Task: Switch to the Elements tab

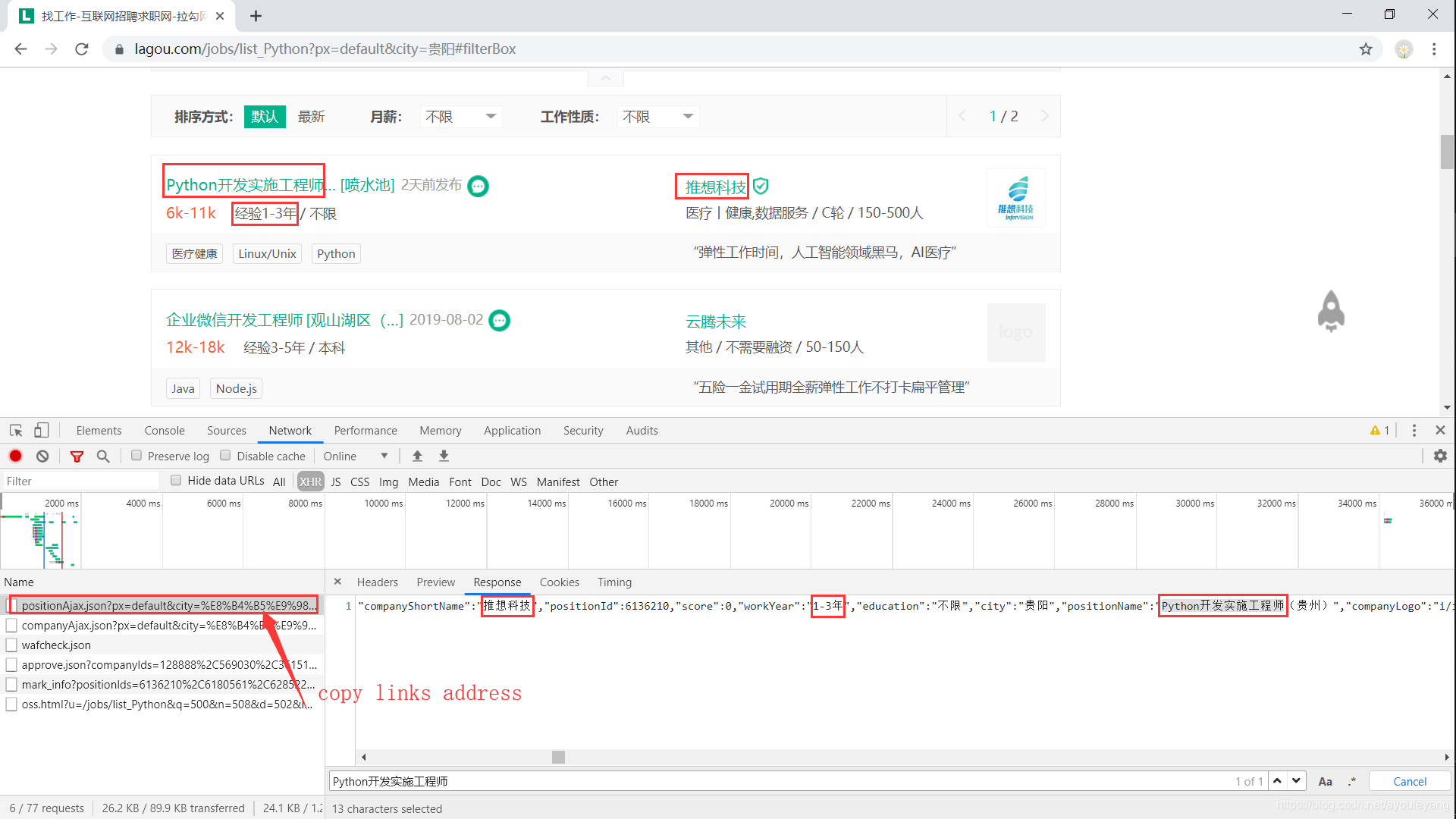Action: click(x=99, y=430)
